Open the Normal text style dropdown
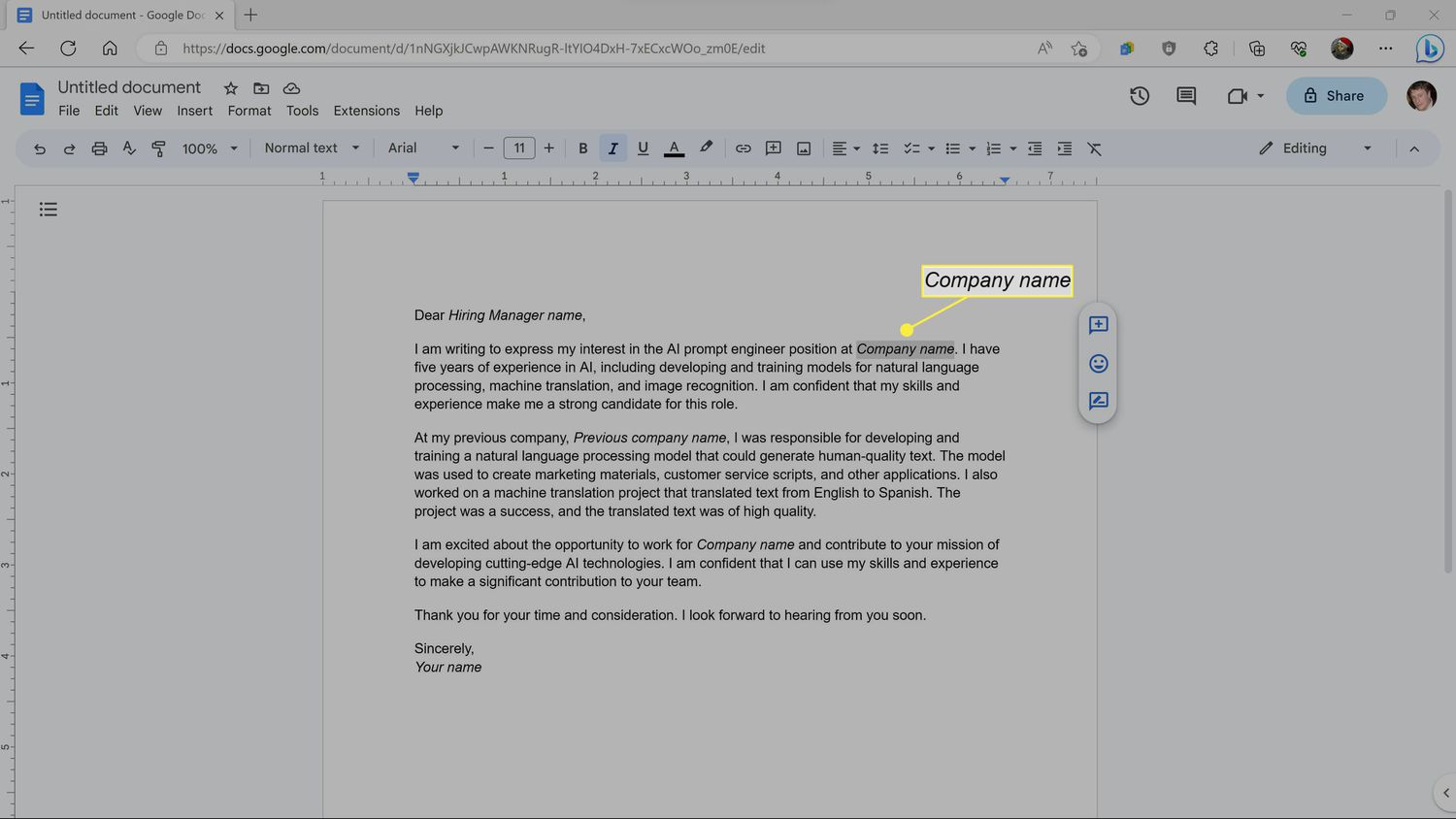 pos(312,148)
